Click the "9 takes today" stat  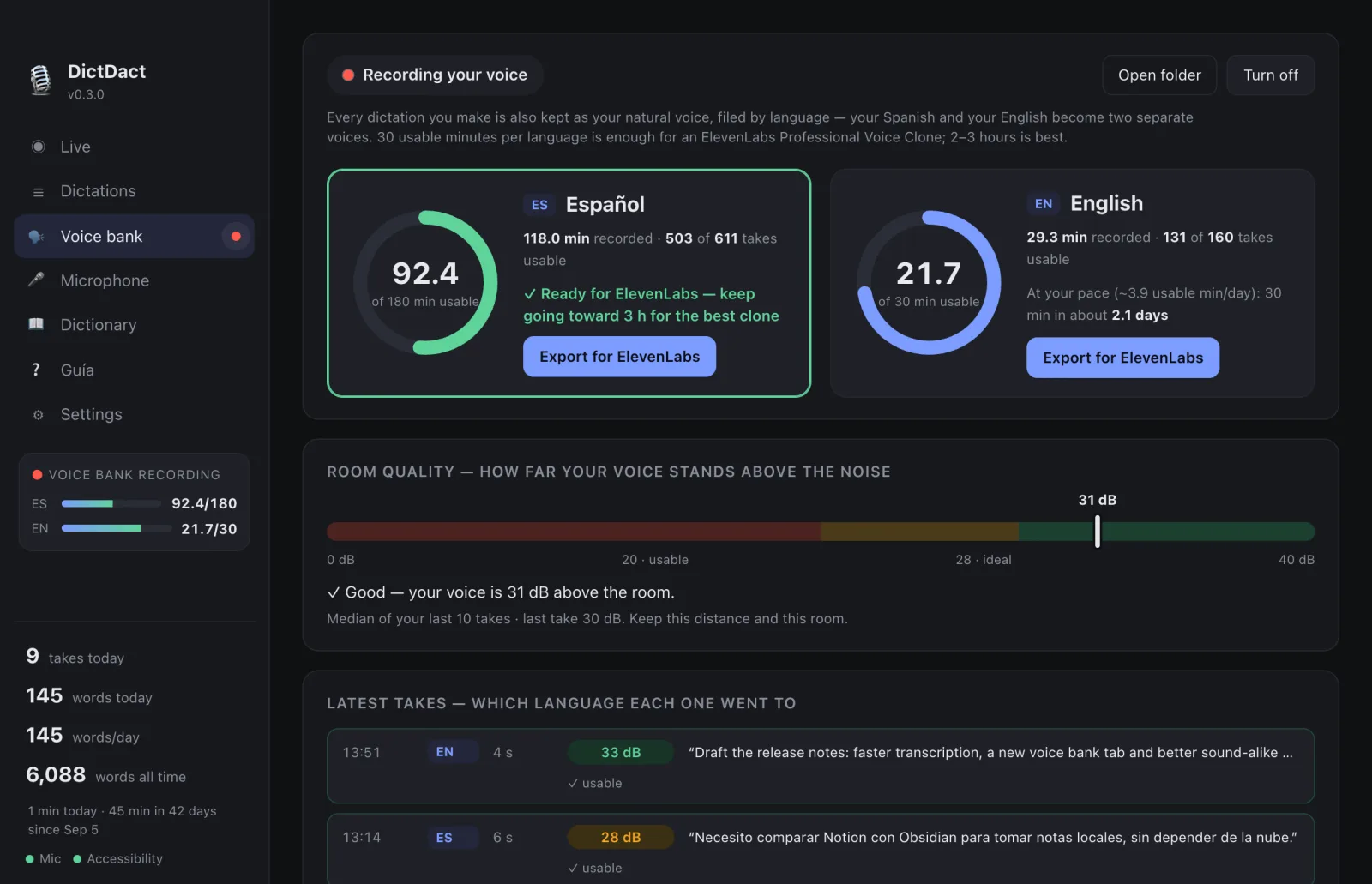tap(75, 657)
